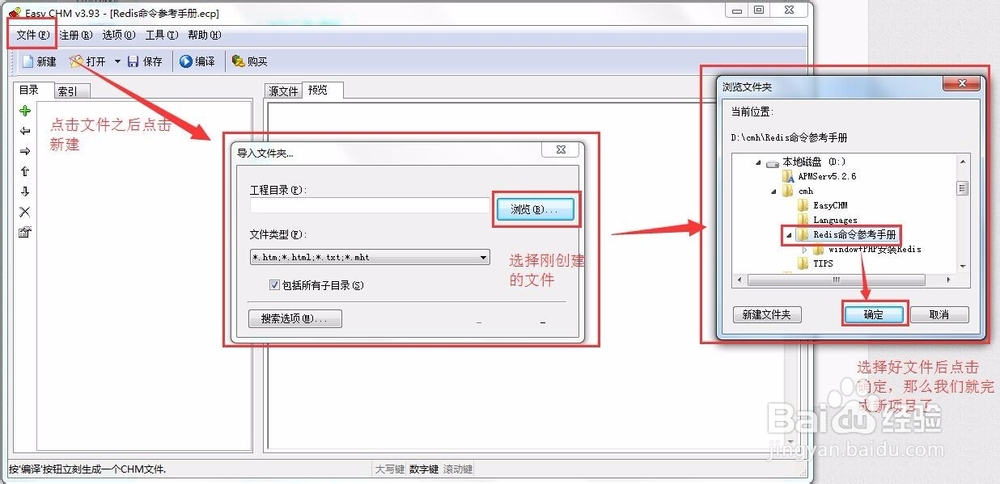The image size is (1000, 484).
Task: Expand the window+PHP安装Redis node
Action: (804, 249)
